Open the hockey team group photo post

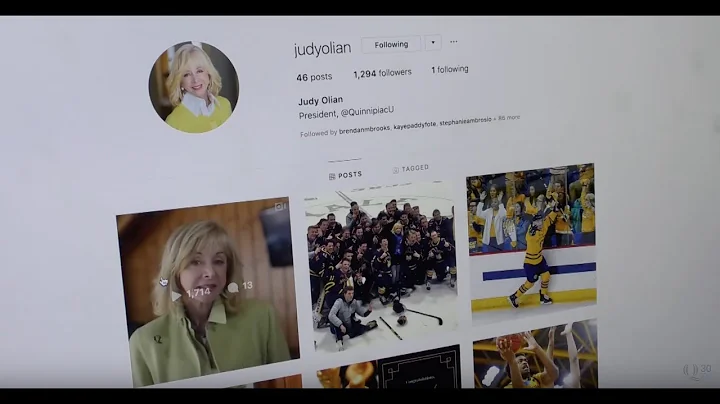382,265
